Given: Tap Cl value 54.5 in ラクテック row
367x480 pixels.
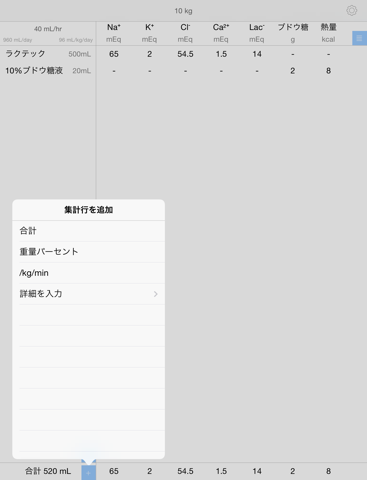Looking at the screenshot, I should (185, 54).
